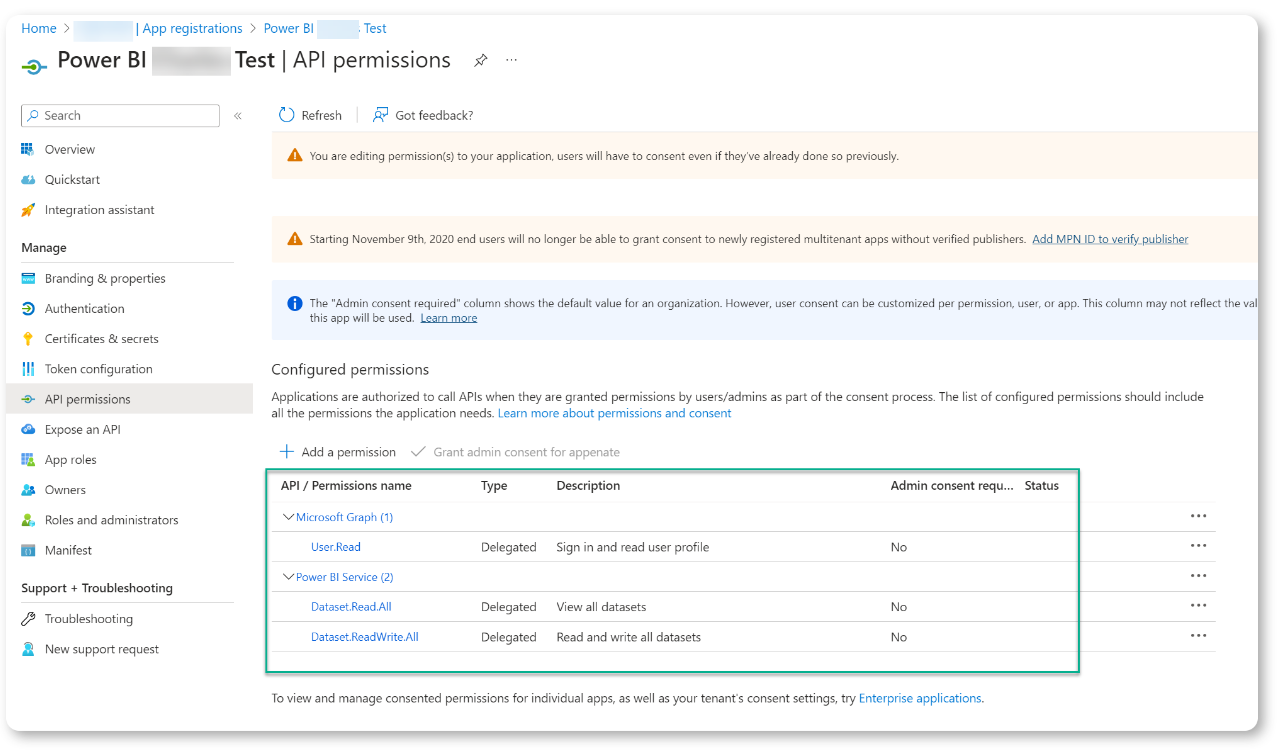Click the Manifest icon in sidebar
The height and width of the screenshot is (754, 1283).
point(28,550)
